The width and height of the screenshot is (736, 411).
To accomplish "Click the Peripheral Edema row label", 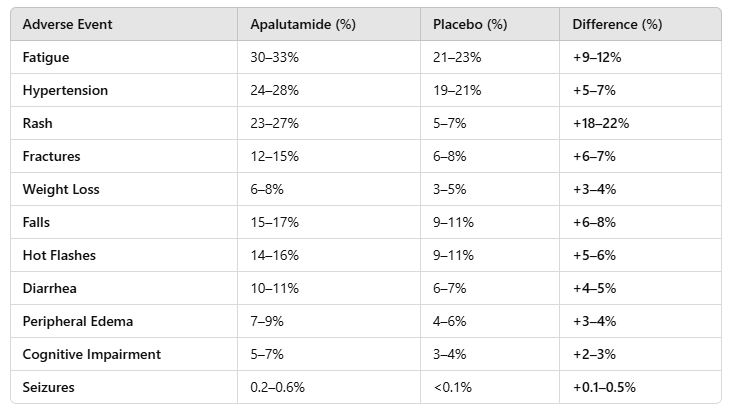I will coord(78,321).
